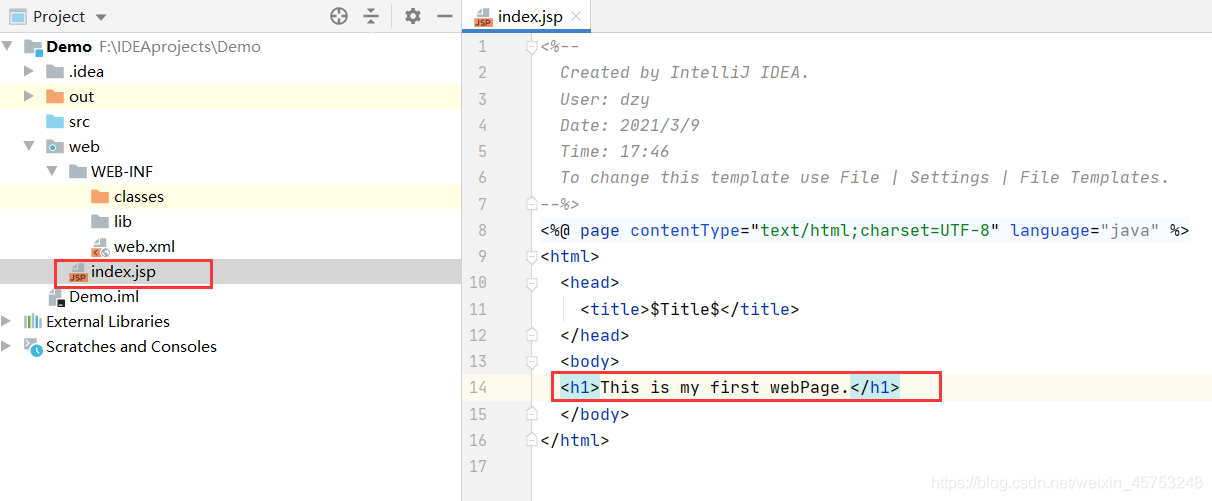Image resolution: width=1212 pixels, height=501 pixels.
Task: Click the .idea folder icon
Action: pyautogui.click(x=55, y=72)
